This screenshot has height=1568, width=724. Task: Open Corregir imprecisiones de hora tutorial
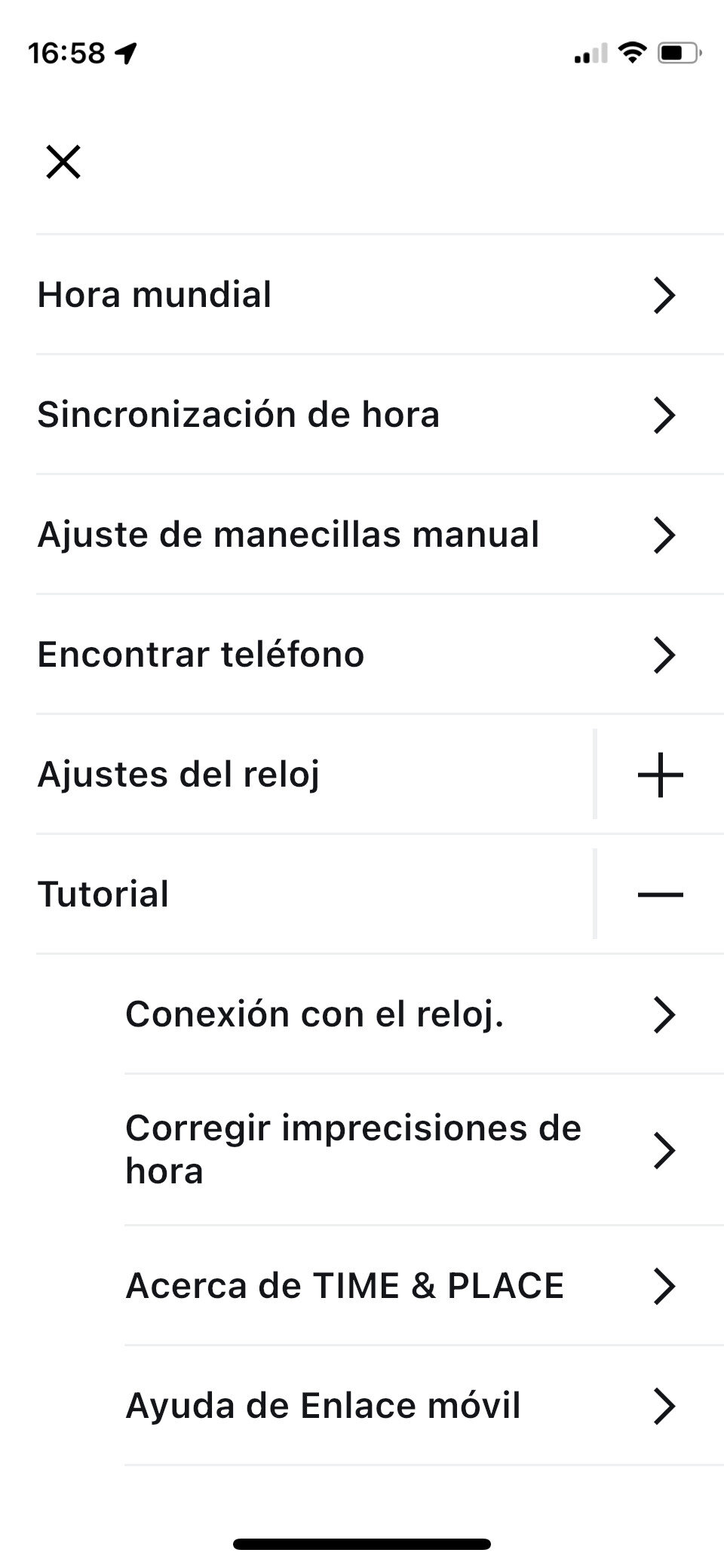[353, 1149]
